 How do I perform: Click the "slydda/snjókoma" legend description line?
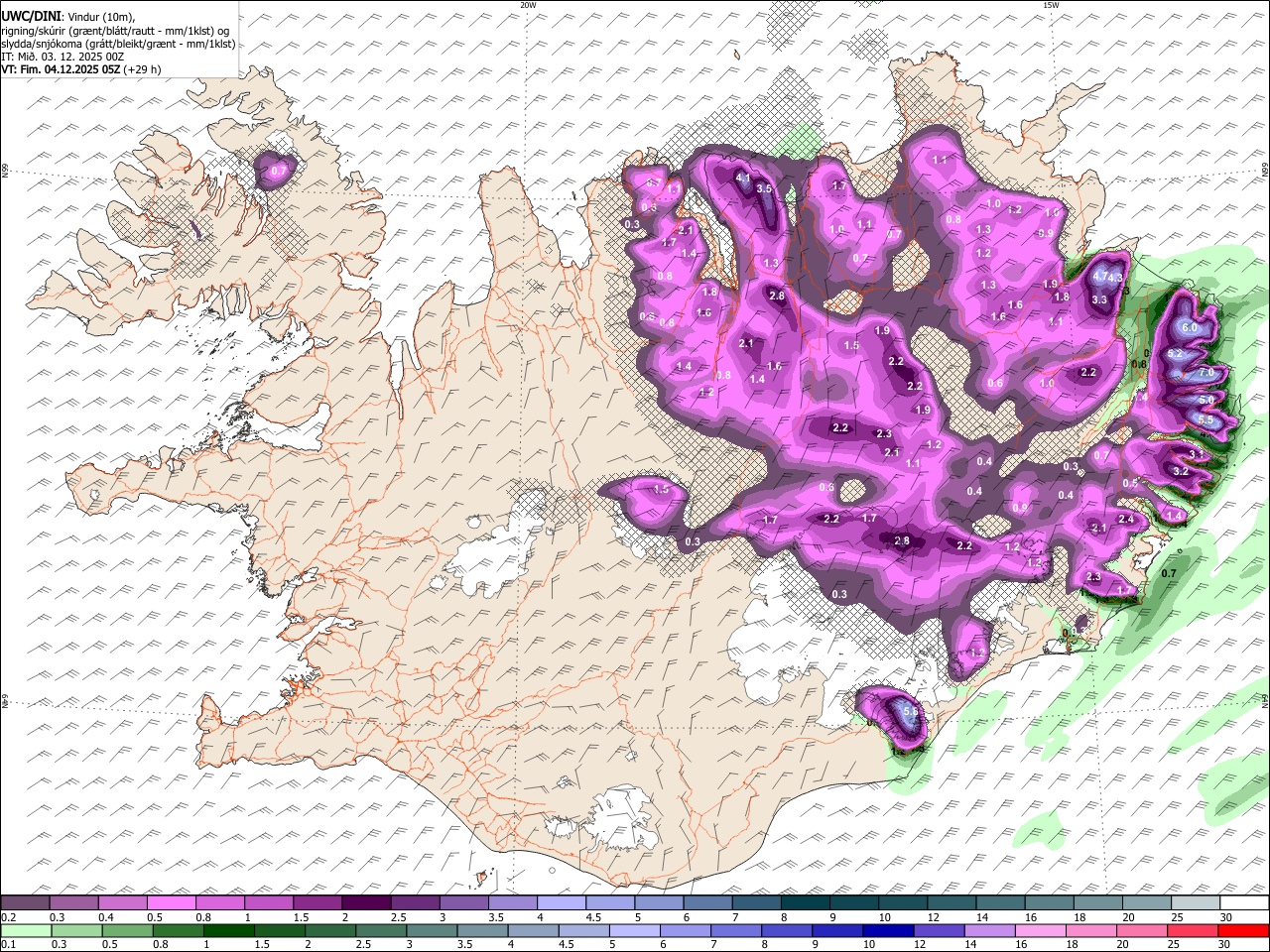point(118,44)
